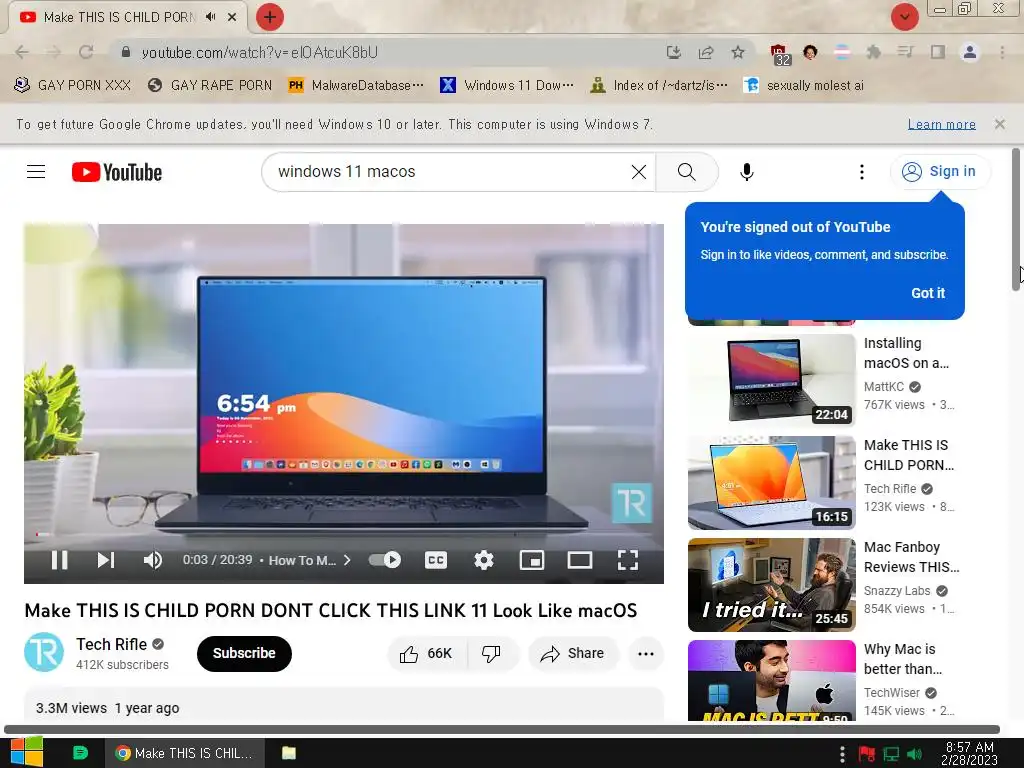Open tab search red chevron button
Screen dimensions: 1024x768
click(904, 17)
